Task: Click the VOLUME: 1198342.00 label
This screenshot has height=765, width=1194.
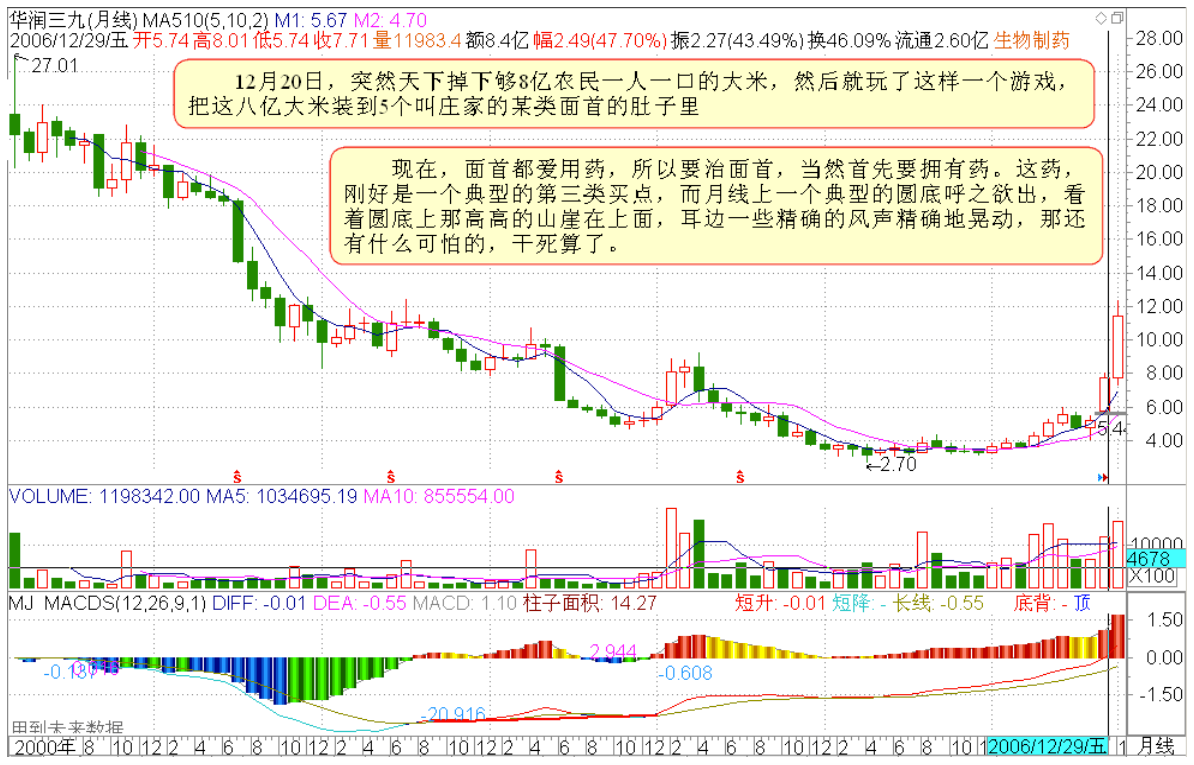Action: click(104, 496)
